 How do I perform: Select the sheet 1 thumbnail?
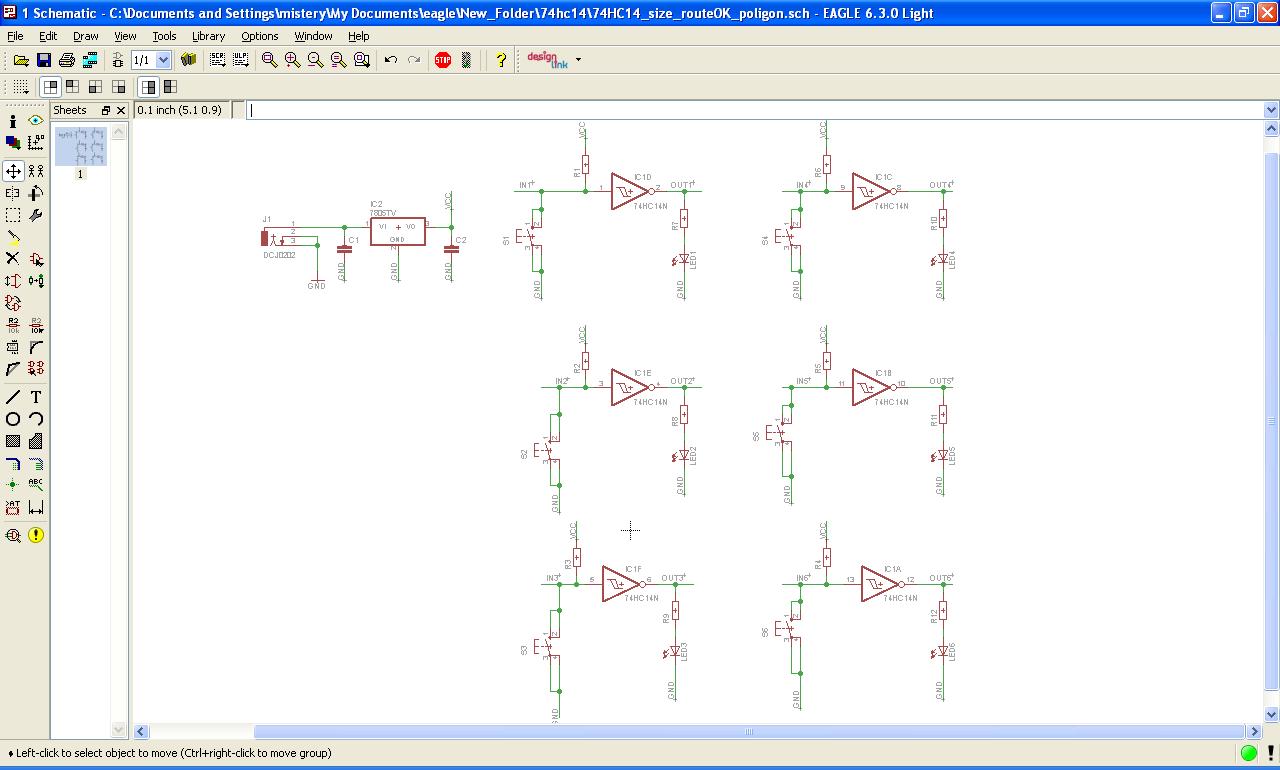(80, 147)
